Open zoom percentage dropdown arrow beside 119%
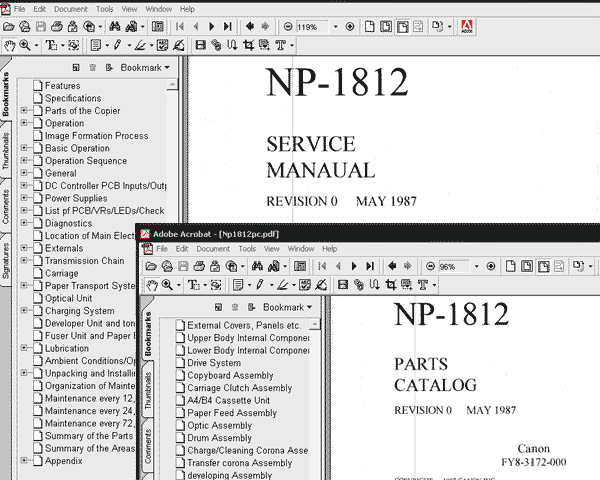 tap(335, 27)
